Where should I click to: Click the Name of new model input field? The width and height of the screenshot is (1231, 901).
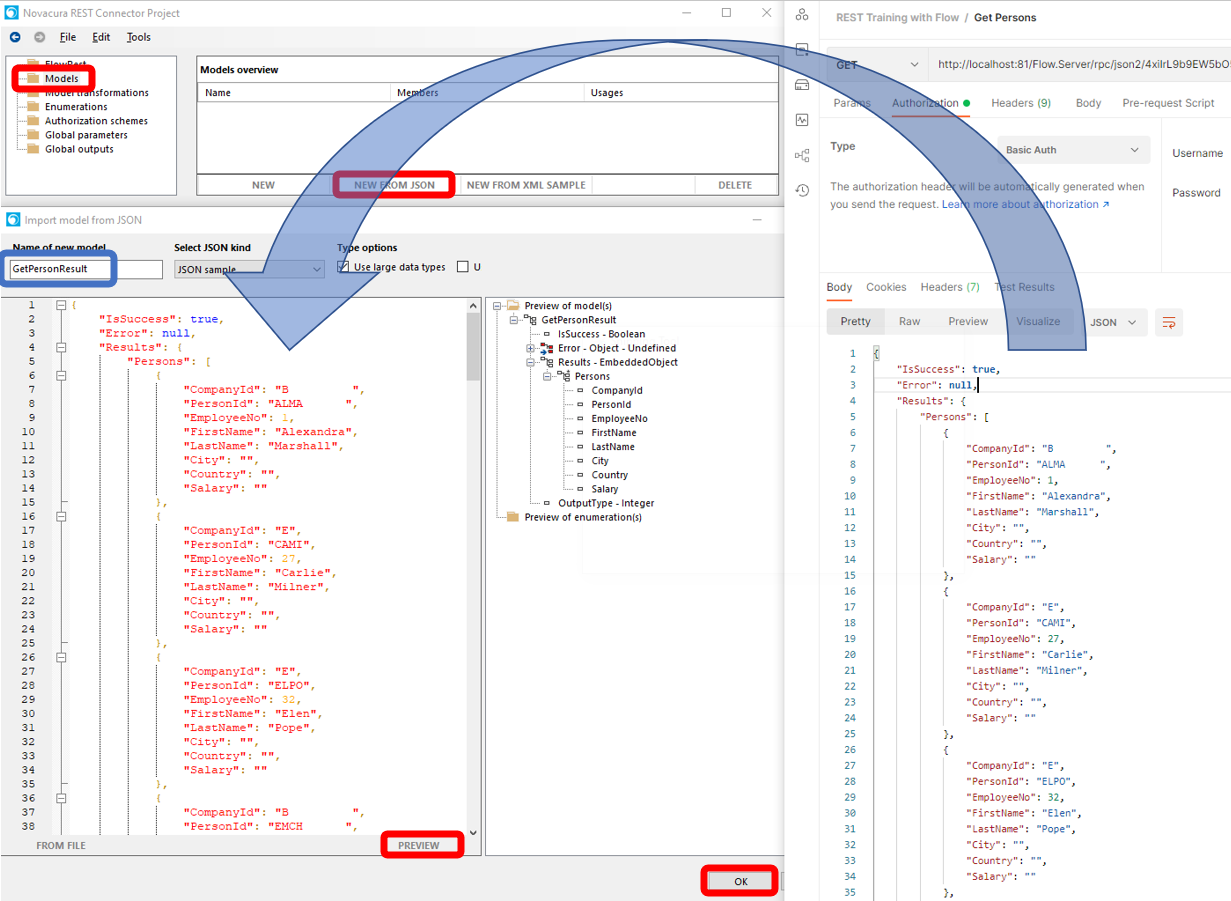click(85, 269)
